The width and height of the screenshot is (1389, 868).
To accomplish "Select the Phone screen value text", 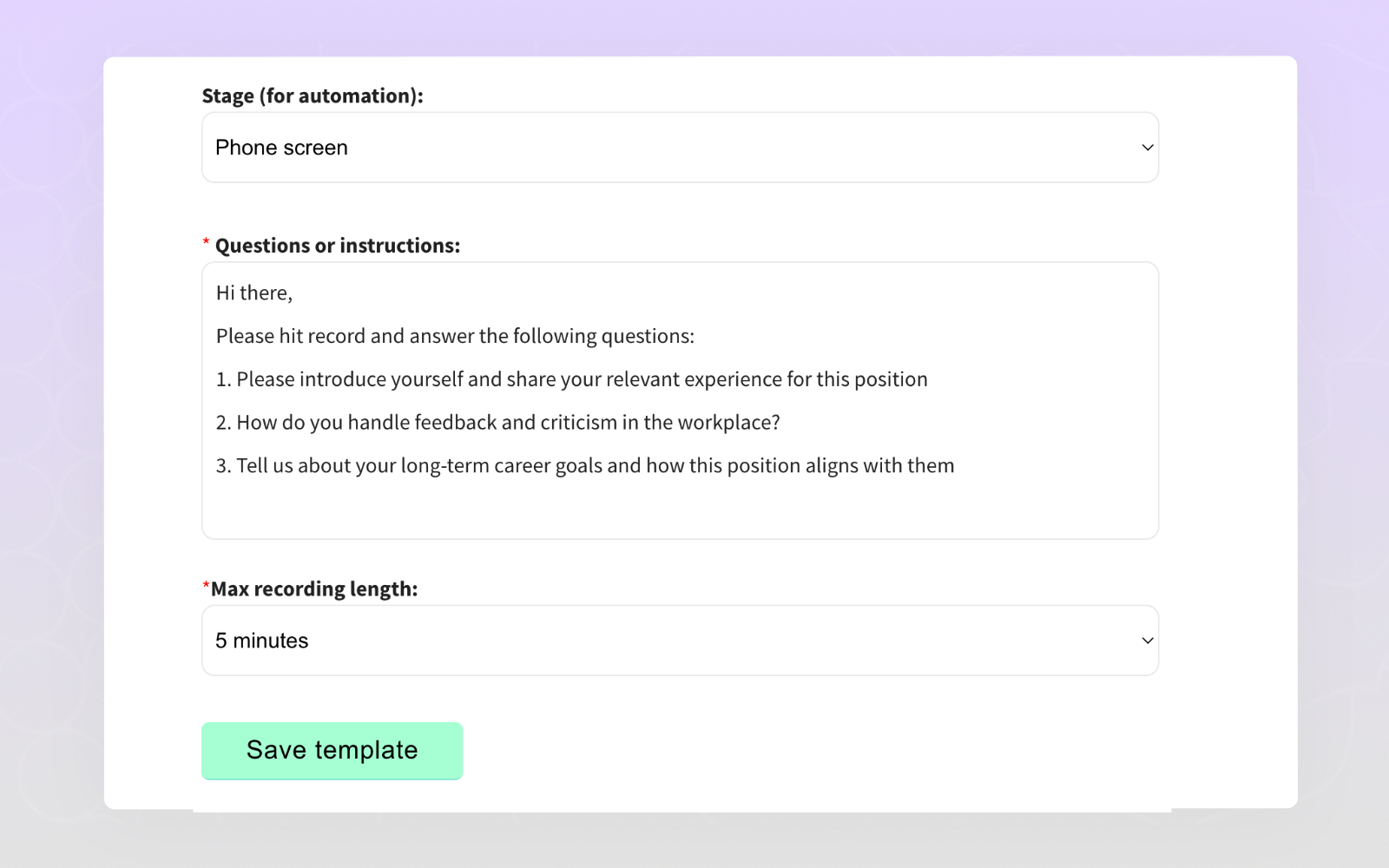I will click(281, 148).
